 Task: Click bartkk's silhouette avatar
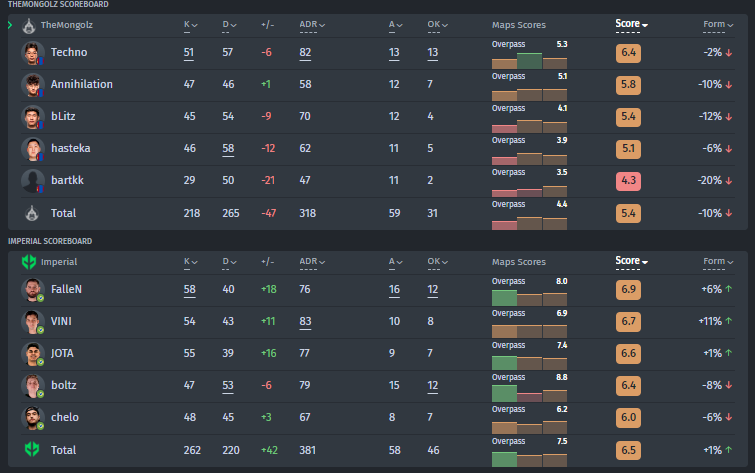tap(30, 181)
